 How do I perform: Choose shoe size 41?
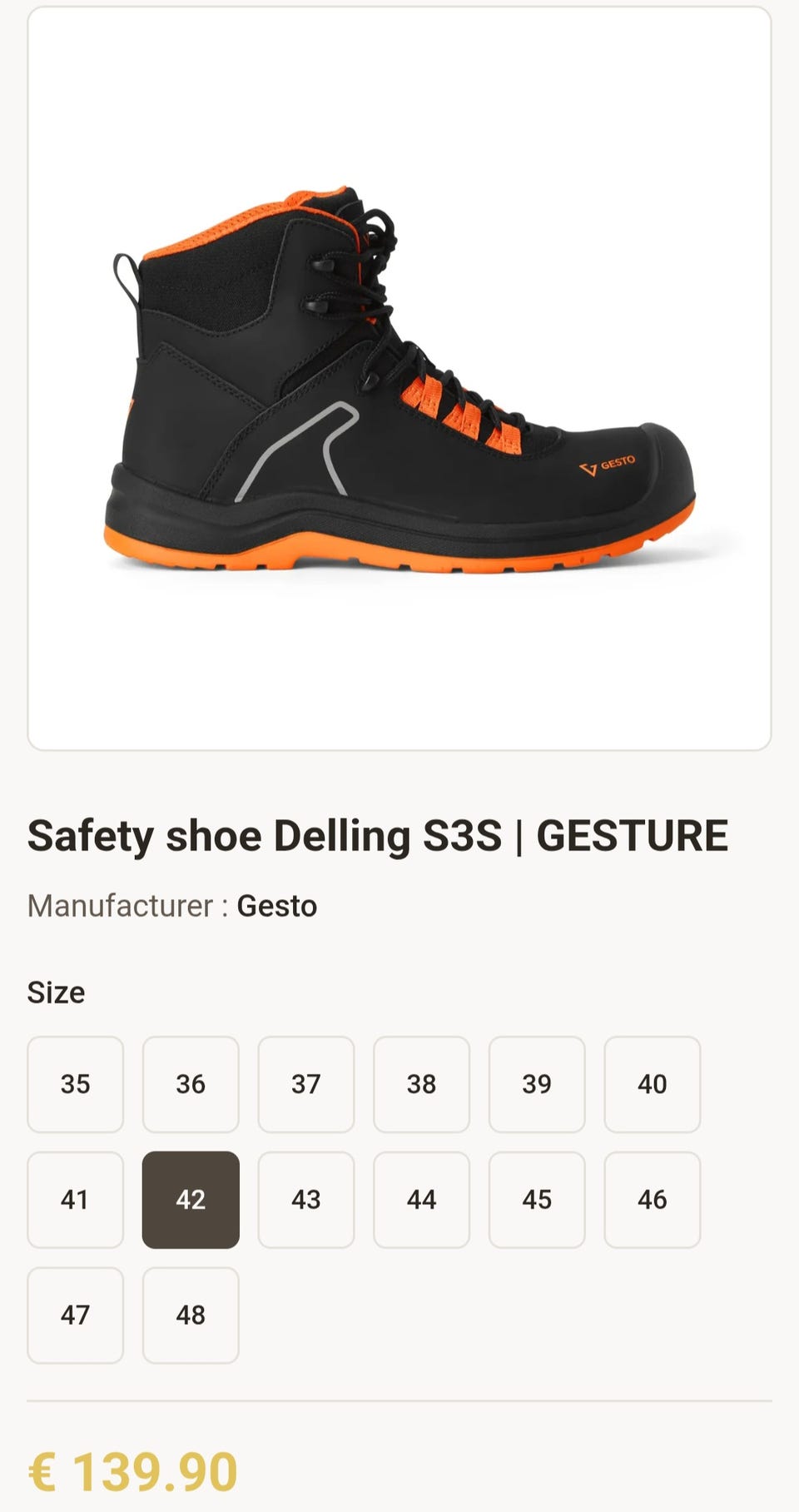click(x=75, y=1200)
